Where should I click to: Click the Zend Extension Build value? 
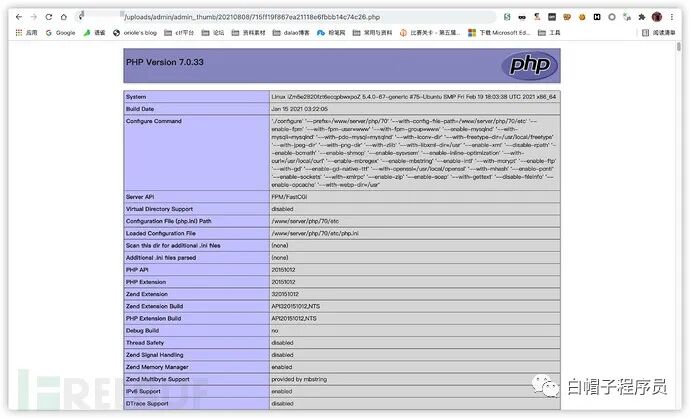pyautogui.click(x=295, y=306)
